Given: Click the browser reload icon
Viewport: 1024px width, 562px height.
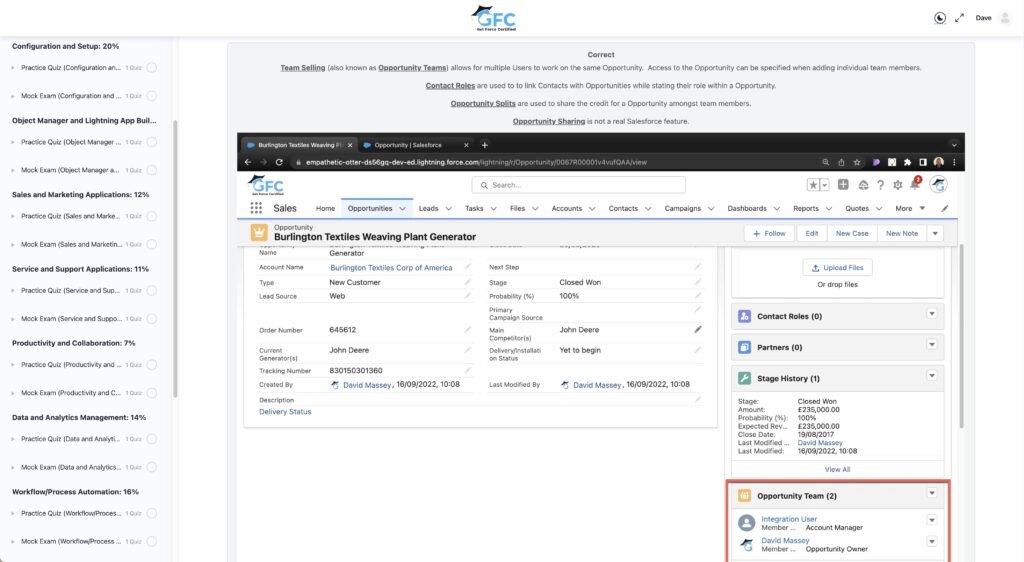Looking at the screenshot, I should tap(279, 162).
